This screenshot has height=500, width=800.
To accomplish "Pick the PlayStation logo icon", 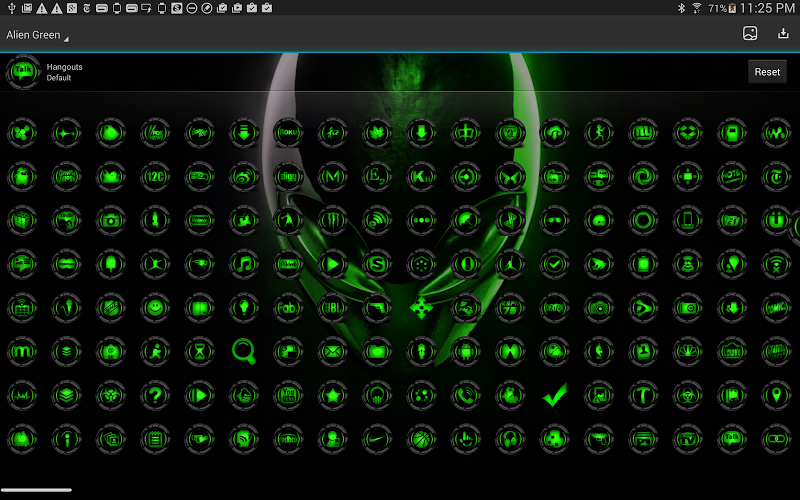I will tap(510, 220).
